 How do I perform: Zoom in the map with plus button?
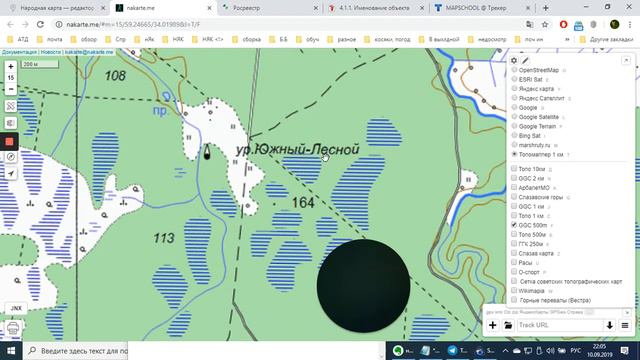[x=11, y=67]
